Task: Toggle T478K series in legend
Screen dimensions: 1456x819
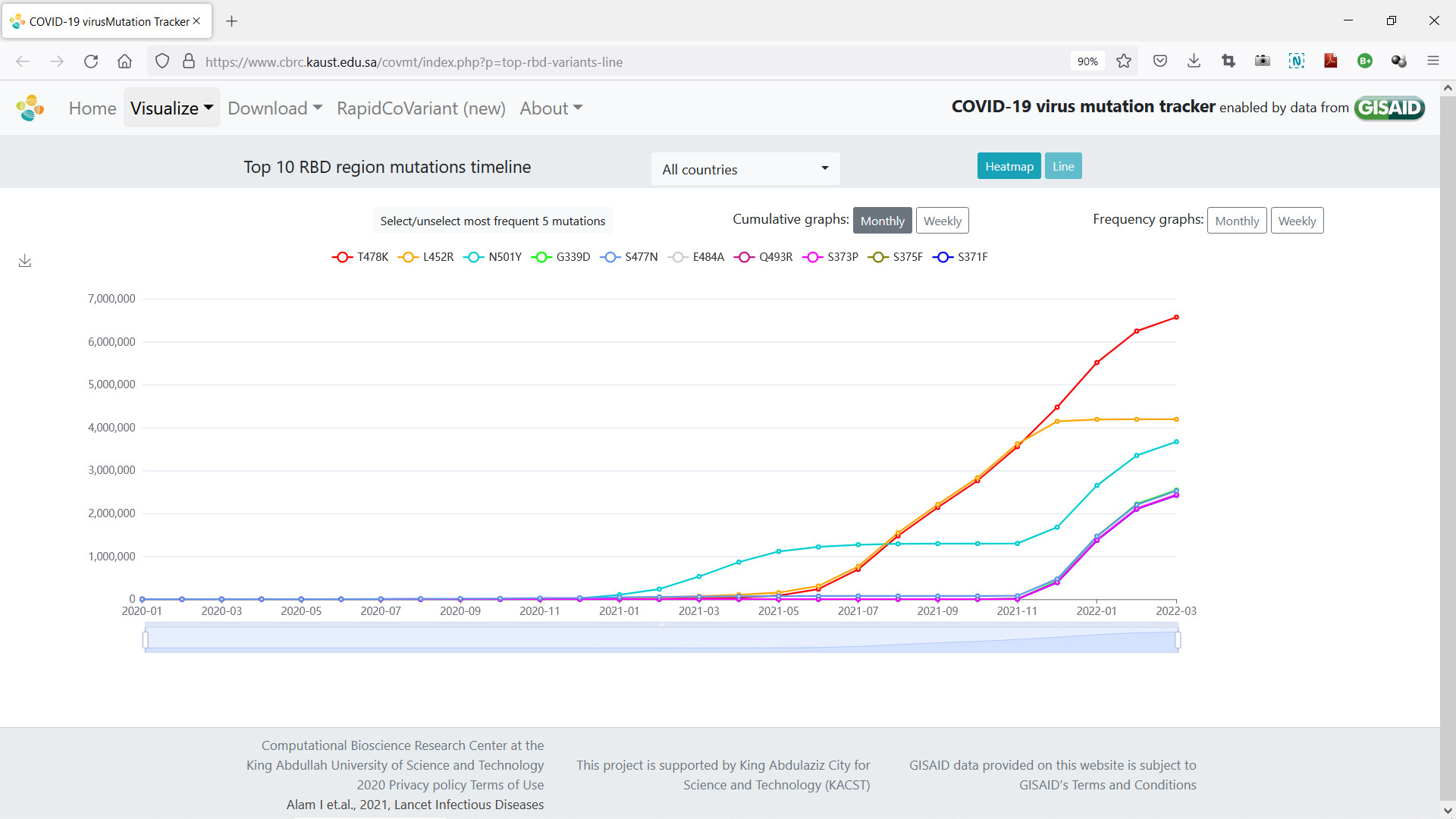Action: pyautogui.click(x=360, y=257)
